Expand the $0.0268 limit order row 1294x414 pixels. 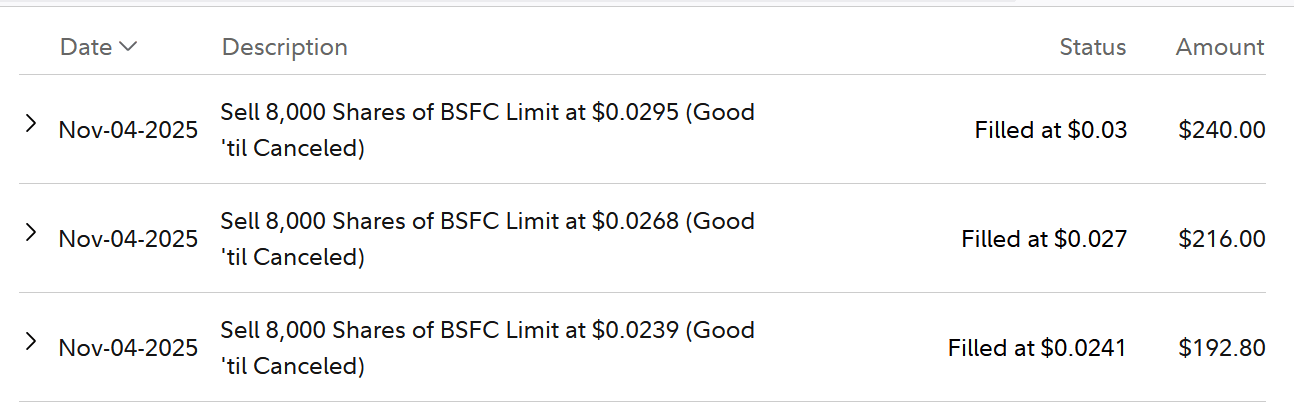click(31, 232)
